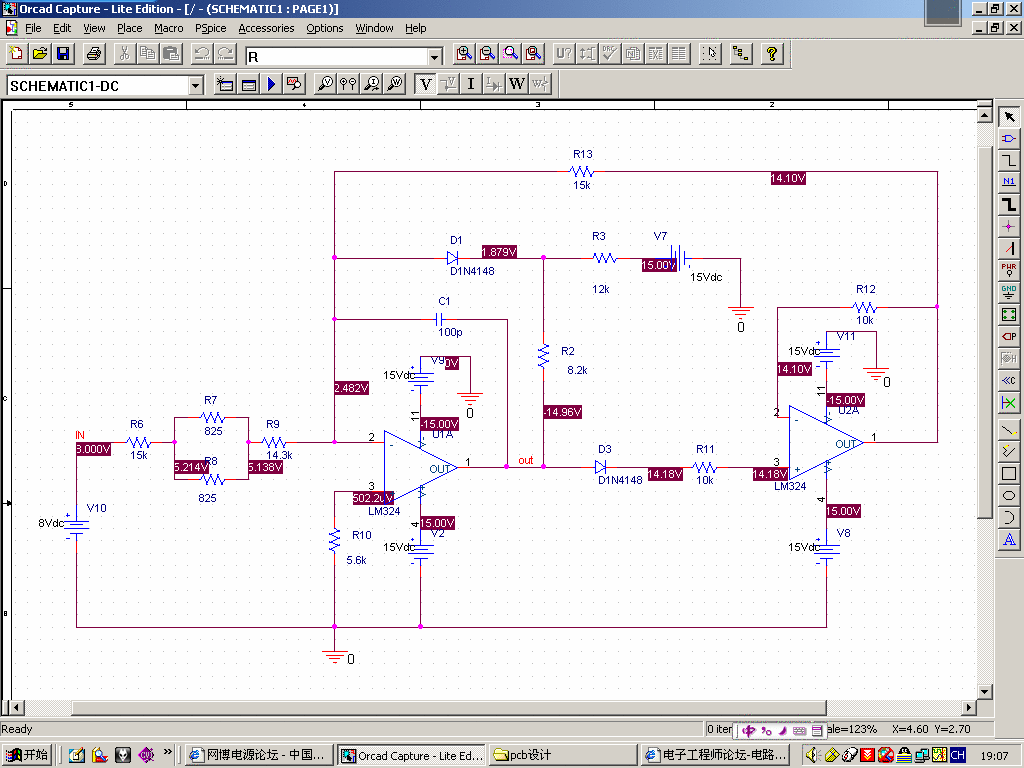1024x768 pixels.
Task: Expand the SCHEMATIC1-DC simulation profile dropdown
Action: point(195,86)
